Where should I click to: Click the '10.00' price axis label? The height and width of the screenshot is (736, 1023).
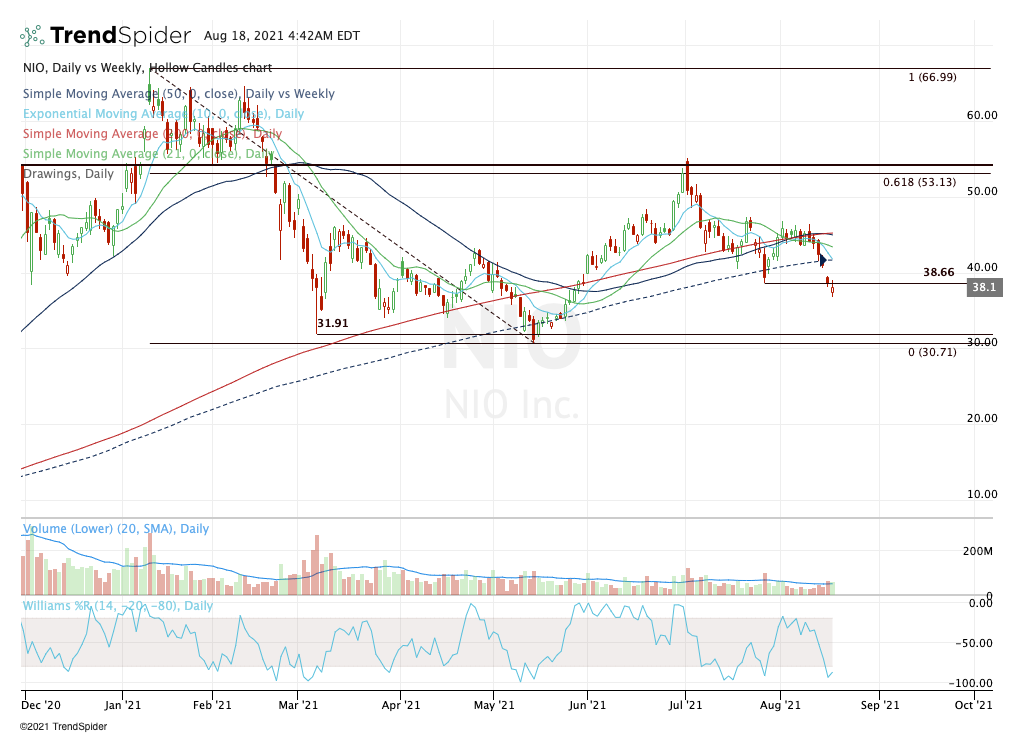[x=982, y=494]
